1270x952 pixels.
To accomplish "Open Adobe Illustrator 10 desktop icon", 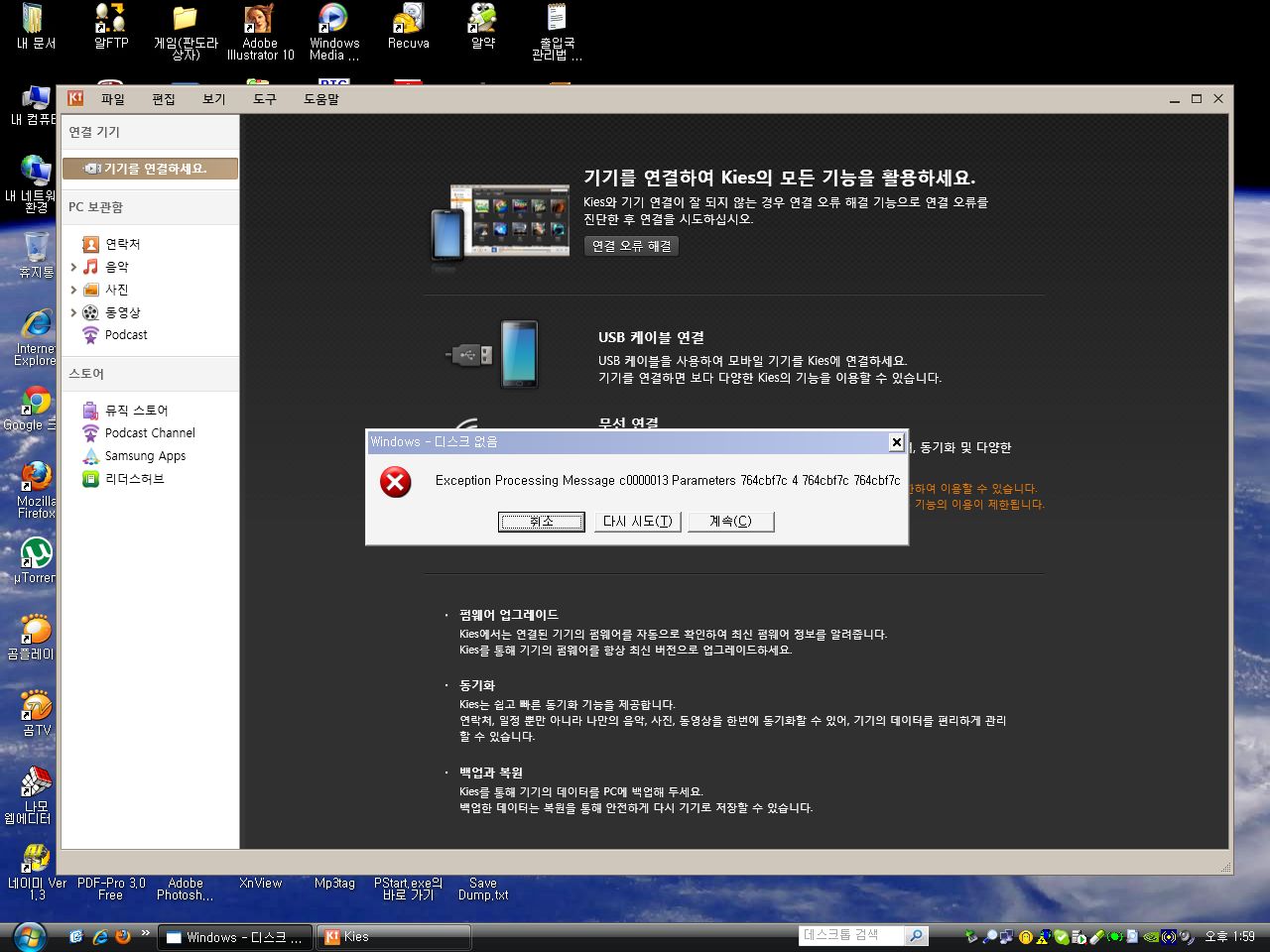I will tap(260, 32).
